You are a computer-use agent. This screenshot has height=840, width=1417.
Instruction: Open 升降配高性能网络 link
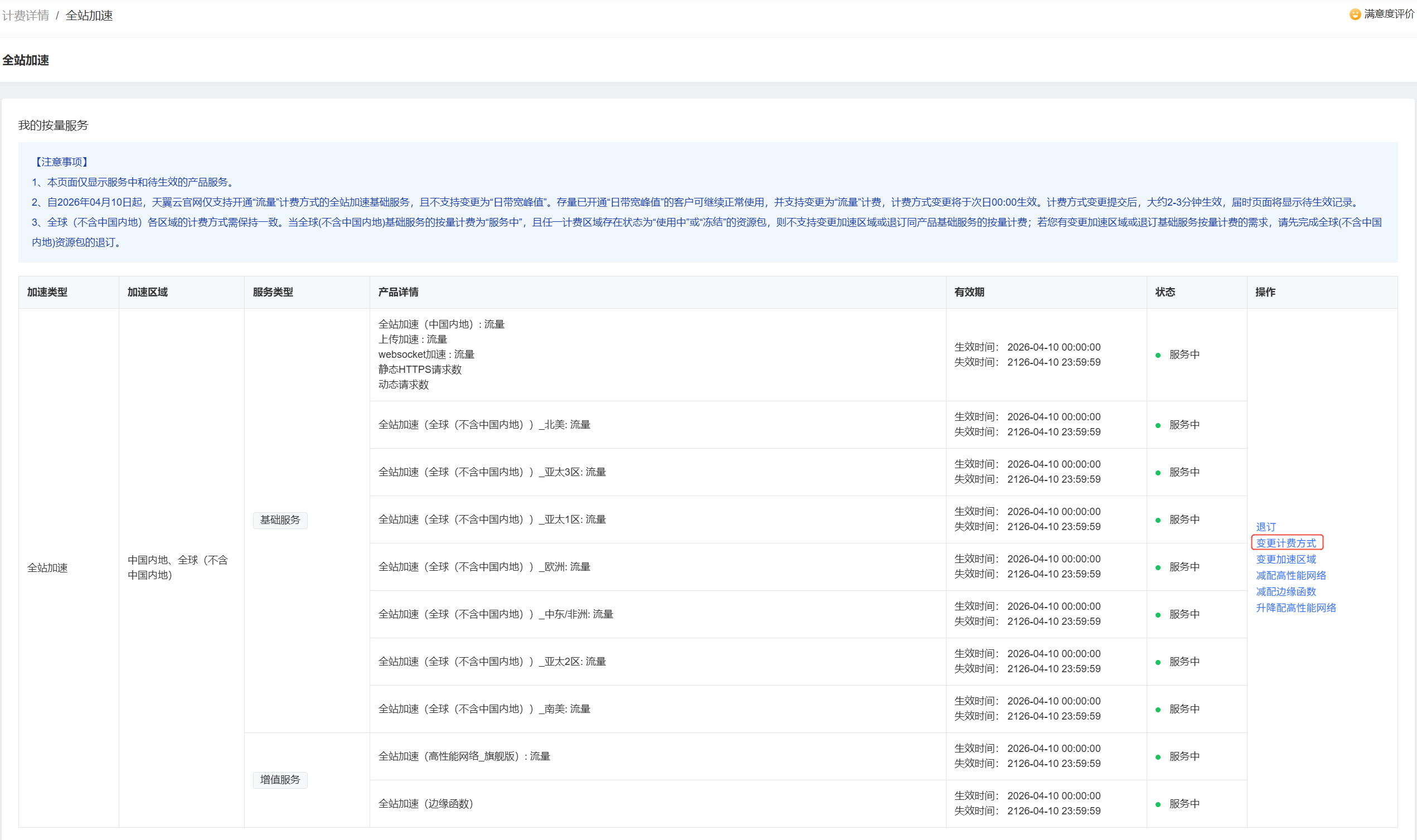click(1296, 608)
